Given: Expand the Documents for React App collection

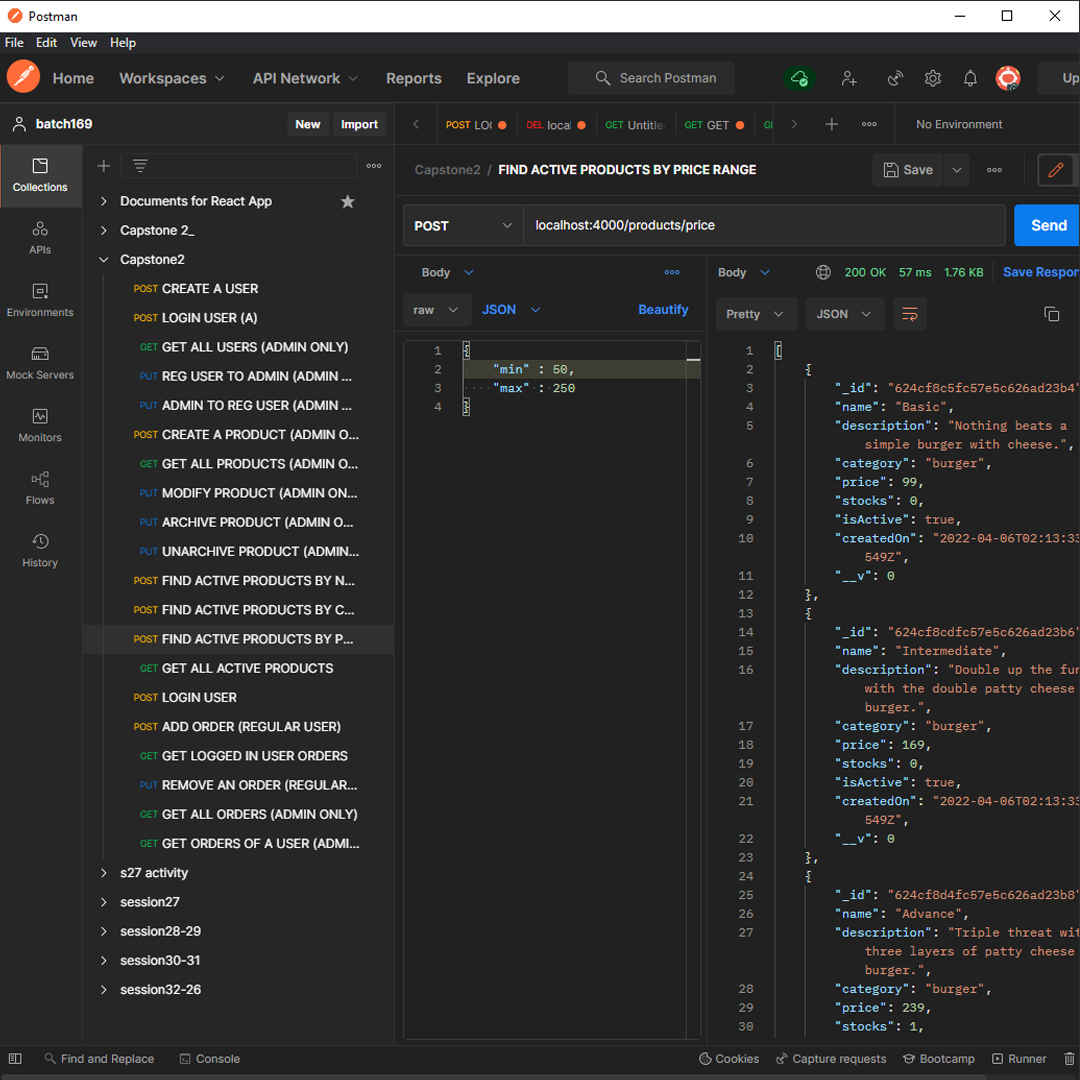Looking at the screenshot, I should coord(103,201).
